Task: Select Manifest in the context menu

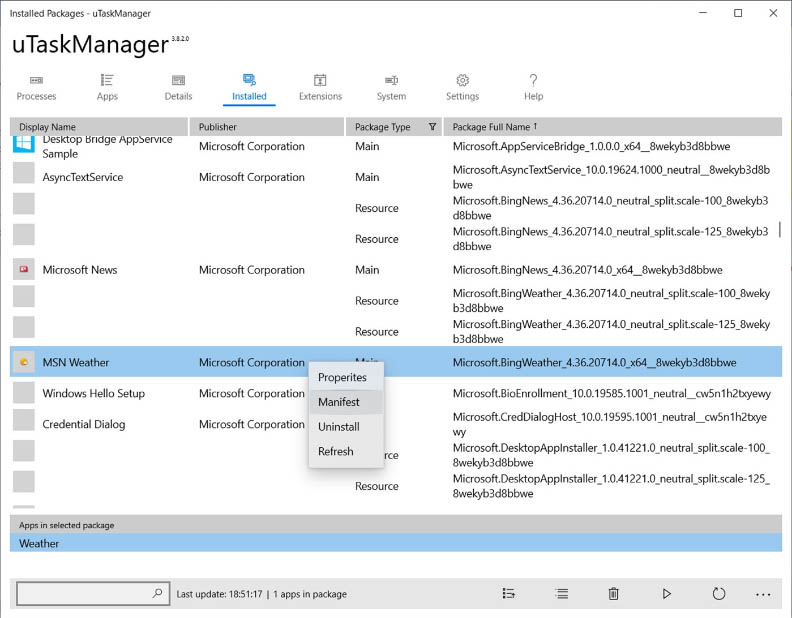Action: [x=346, y=402]
